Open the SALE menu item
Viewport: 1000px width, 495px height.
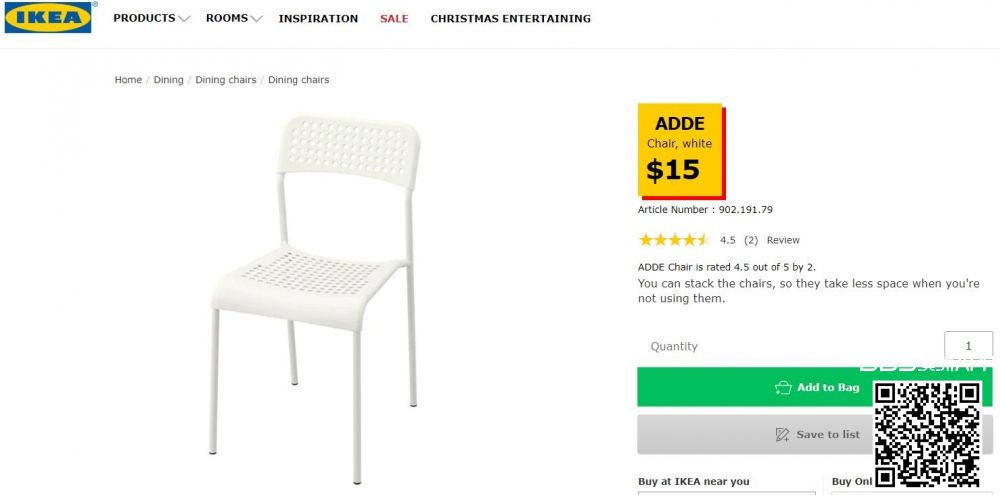click(x=394, y=19)
